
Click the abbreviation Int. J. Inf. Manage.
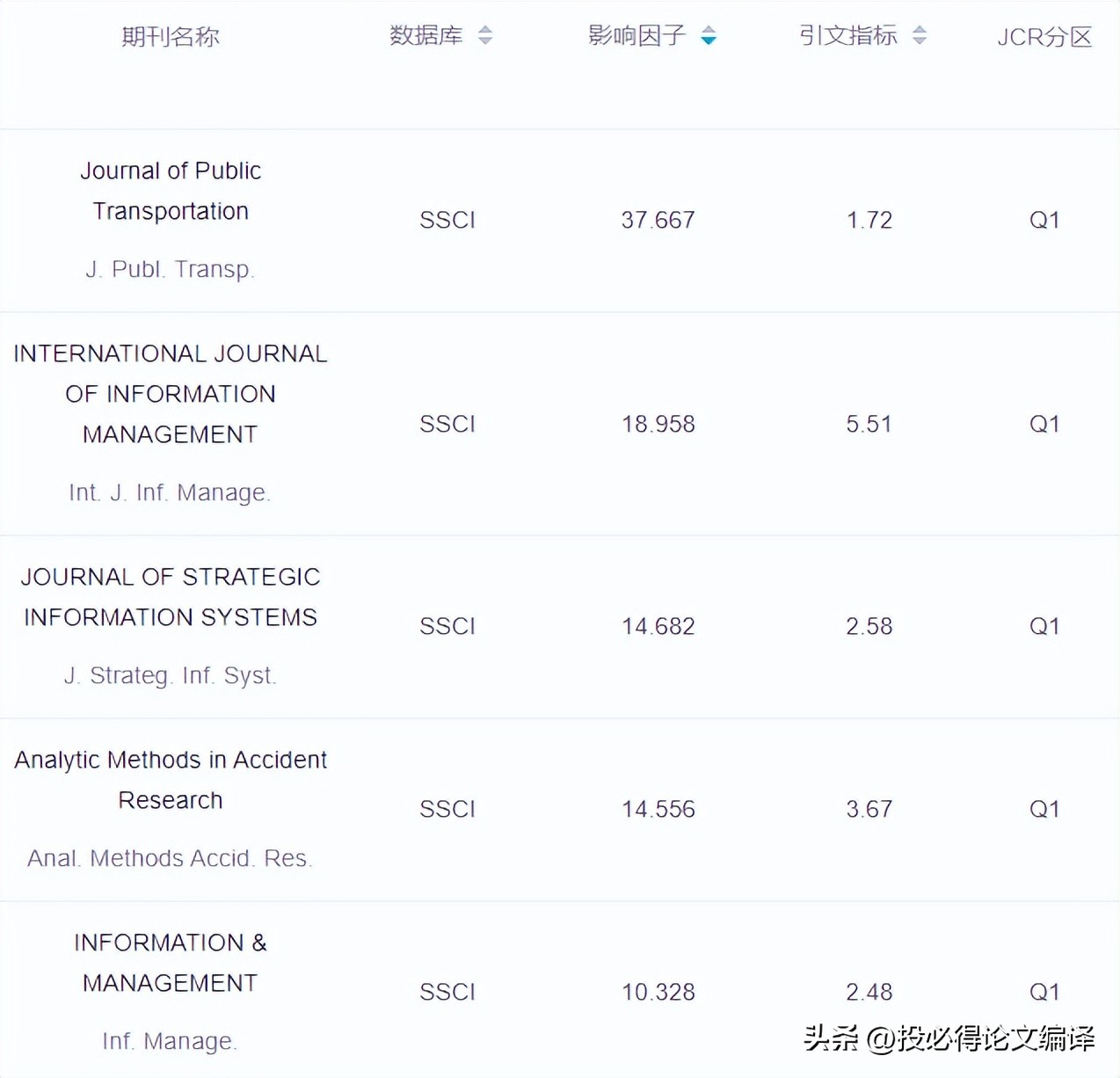pos(170,492)
